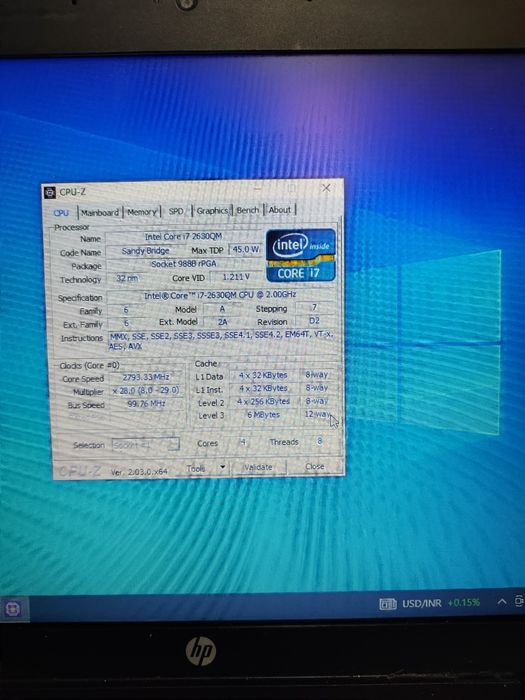Close the CPU-Z window with X
Screen dimensions: 525x700
[326, 188]
